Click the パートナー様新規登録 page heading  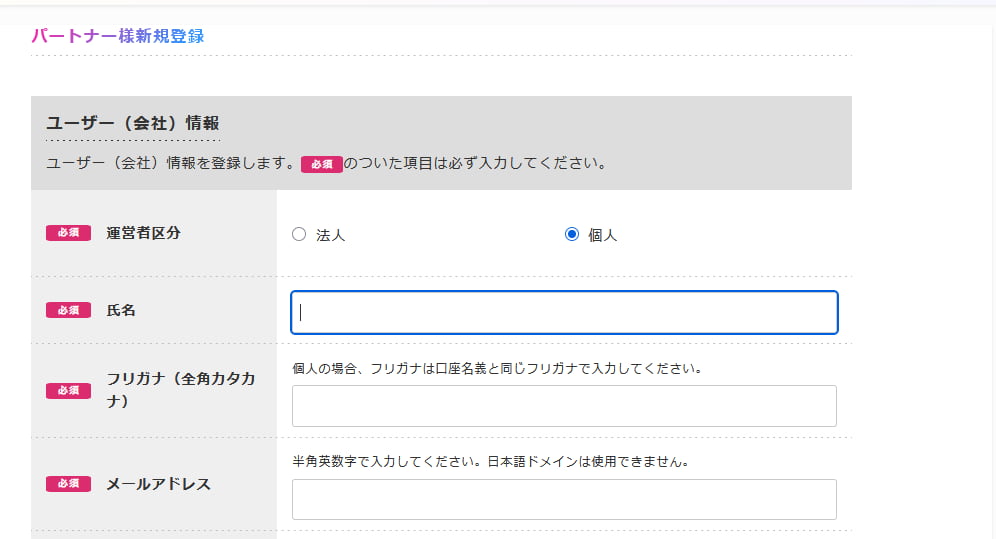point(118,36)
